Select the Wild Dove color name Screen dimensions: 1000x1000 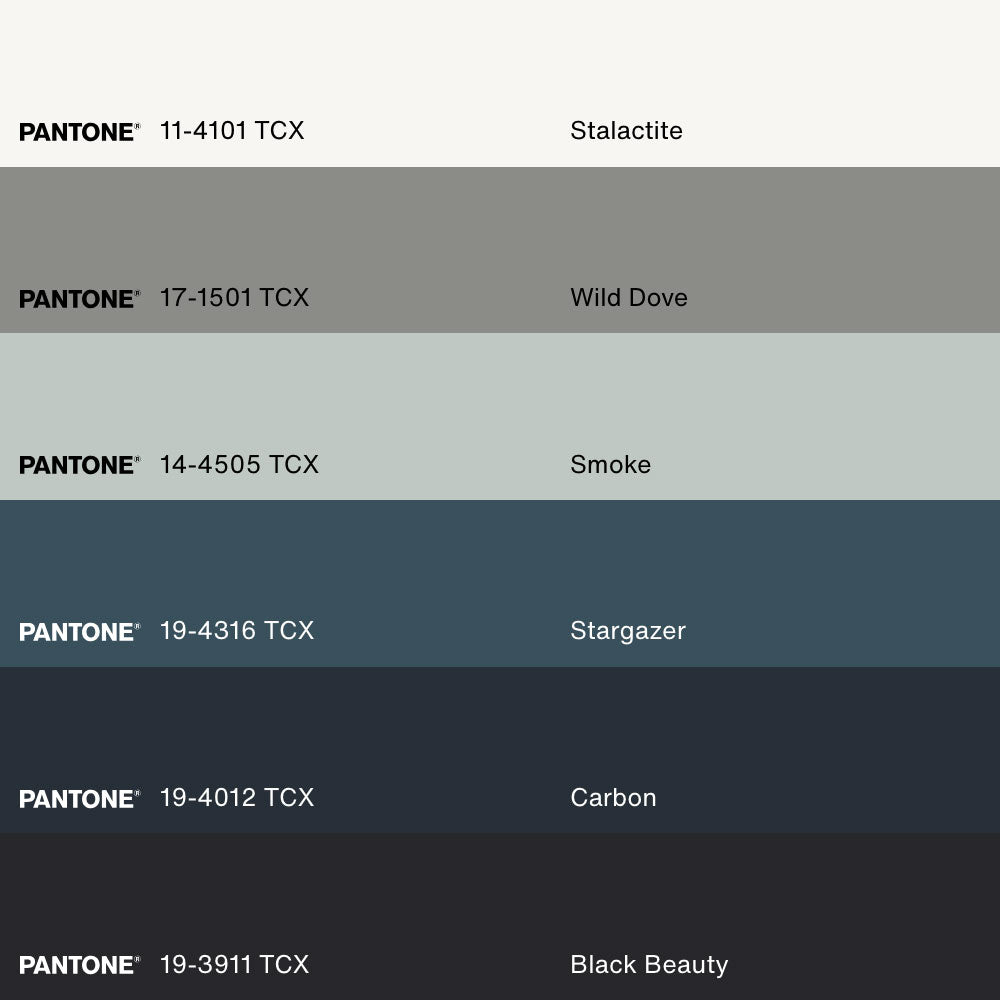pyautogui.click(x=628, y=298)
